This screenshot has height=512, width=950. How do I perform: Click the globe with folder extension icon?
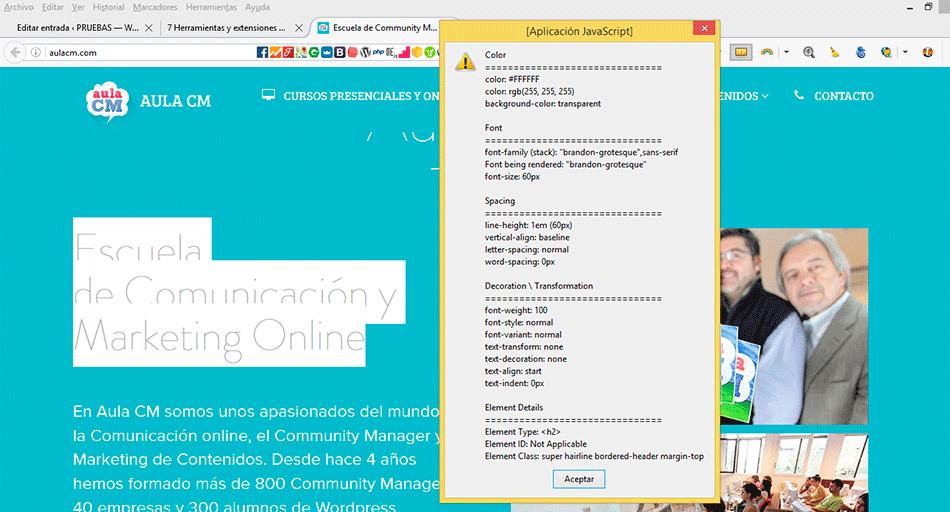click(886, 52)
